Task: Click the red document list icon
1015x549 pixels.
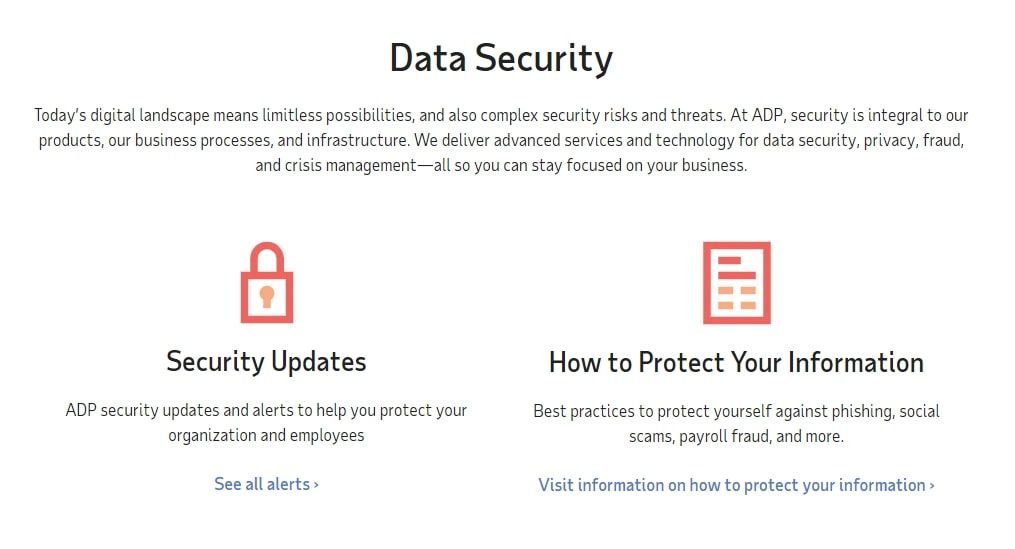Action: tap(736, 283)
